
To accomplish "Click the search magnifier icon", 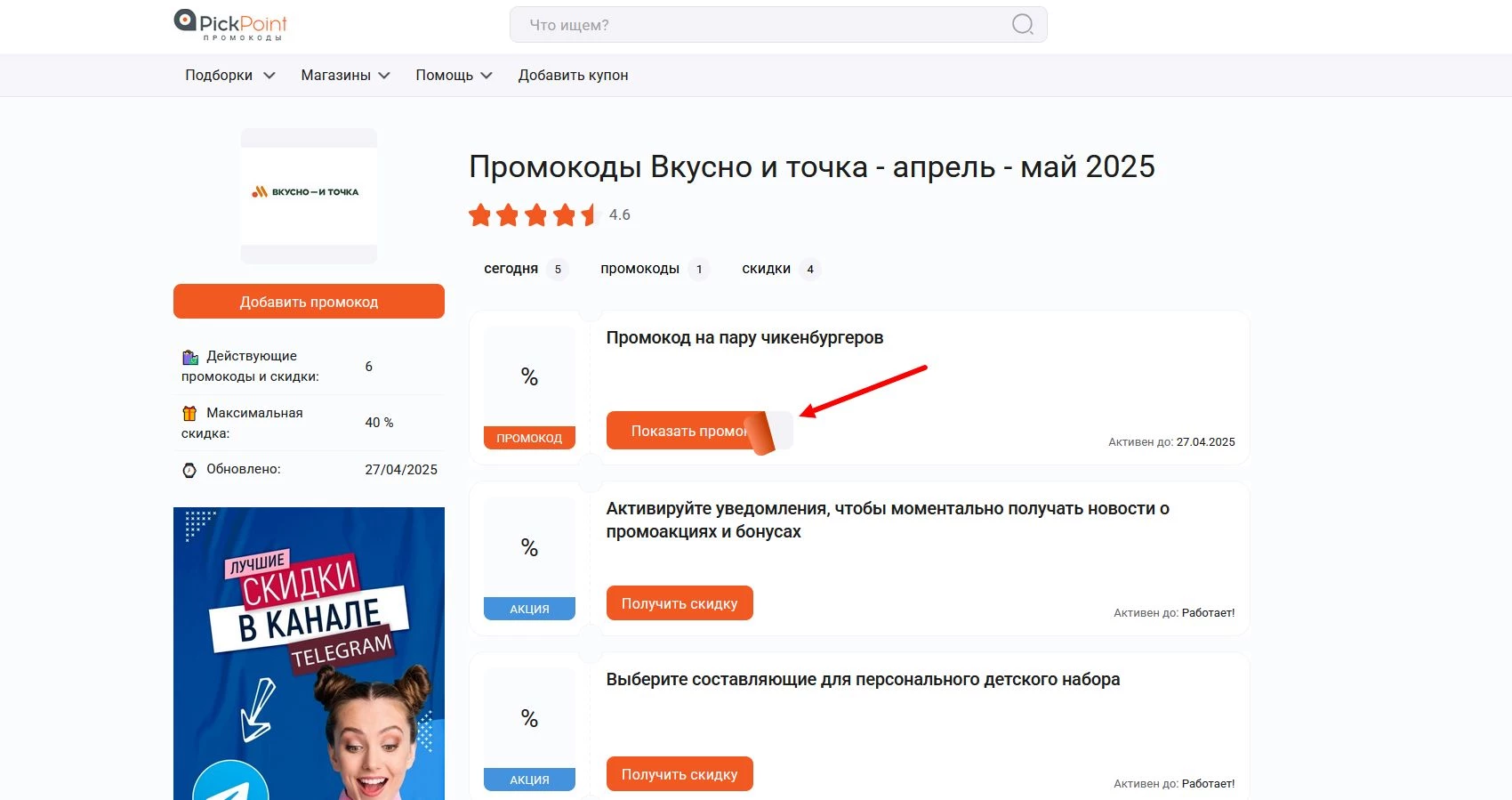I will pos(1023,25).
